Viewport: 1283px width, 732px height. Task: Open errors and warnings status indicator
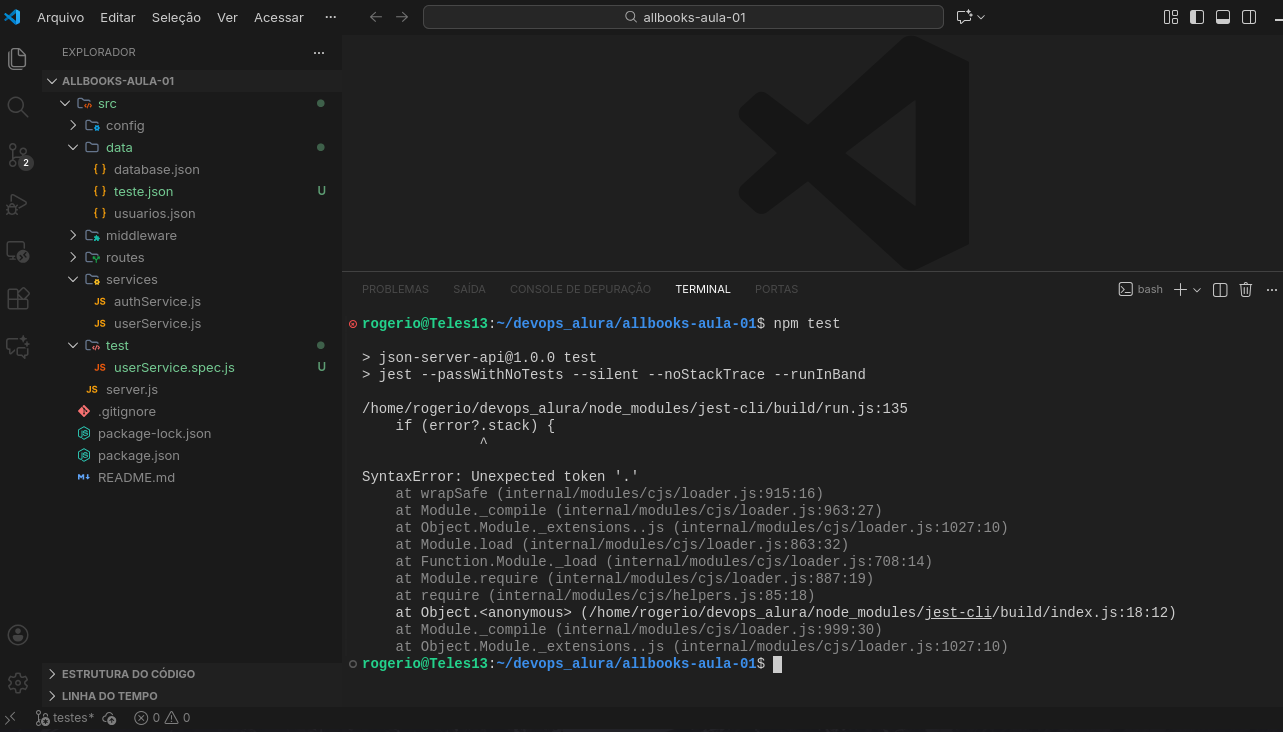[162, 718]
